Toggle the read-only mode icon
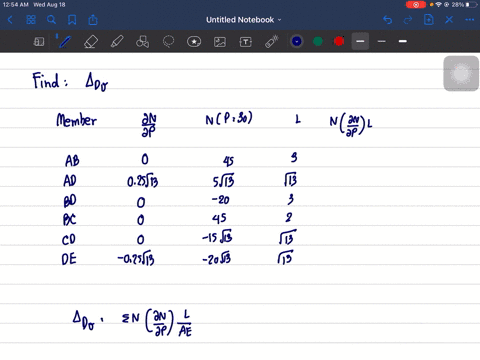This screenshot has height=360, width=480. pos(39,42)
